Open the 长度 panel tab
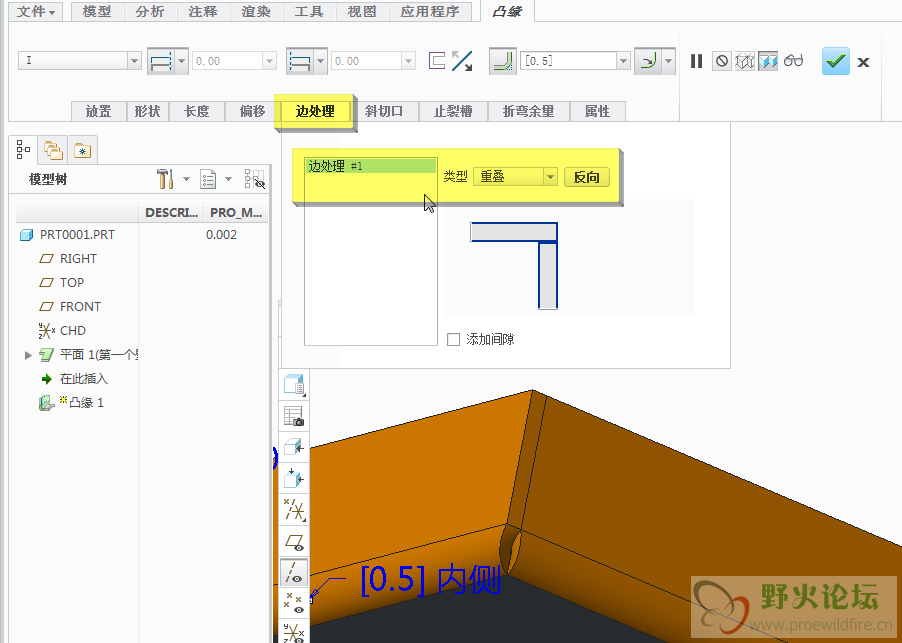 pos(197,111)
